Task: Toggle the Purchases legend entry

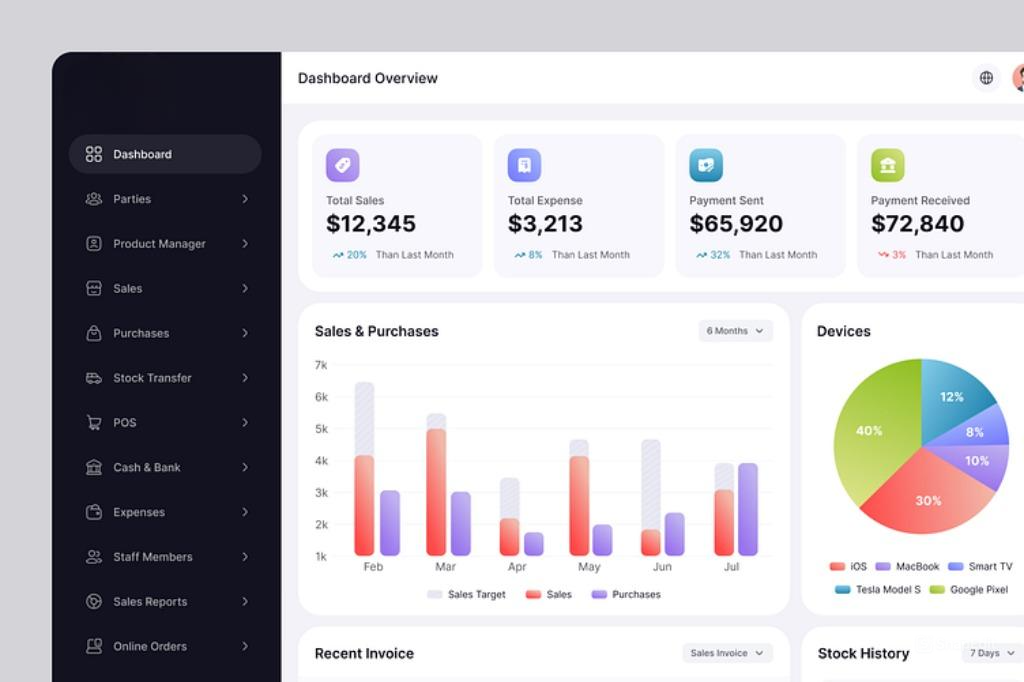Action: pos(625,594)
